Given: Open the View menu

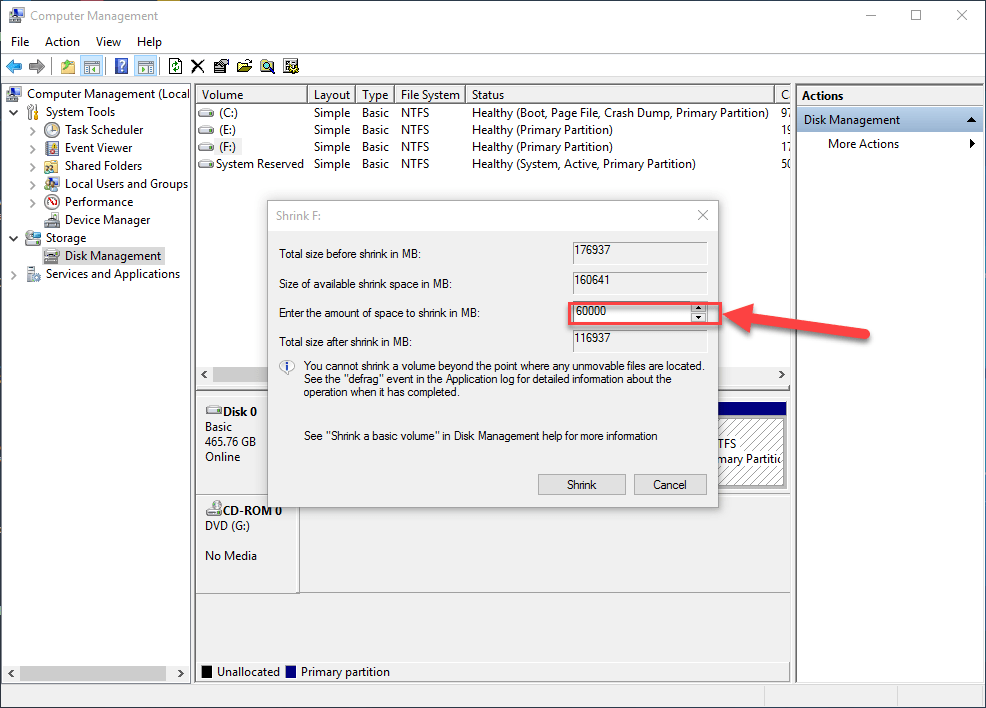Looking at the screenshot, I should click(x=108, y=42).
